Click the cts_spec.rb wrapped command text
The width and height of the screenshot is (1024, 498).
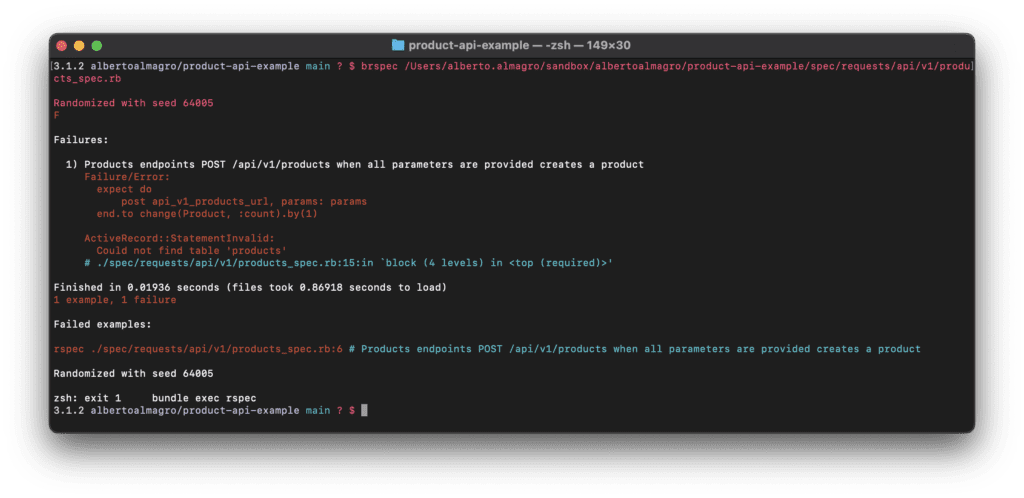87,78
